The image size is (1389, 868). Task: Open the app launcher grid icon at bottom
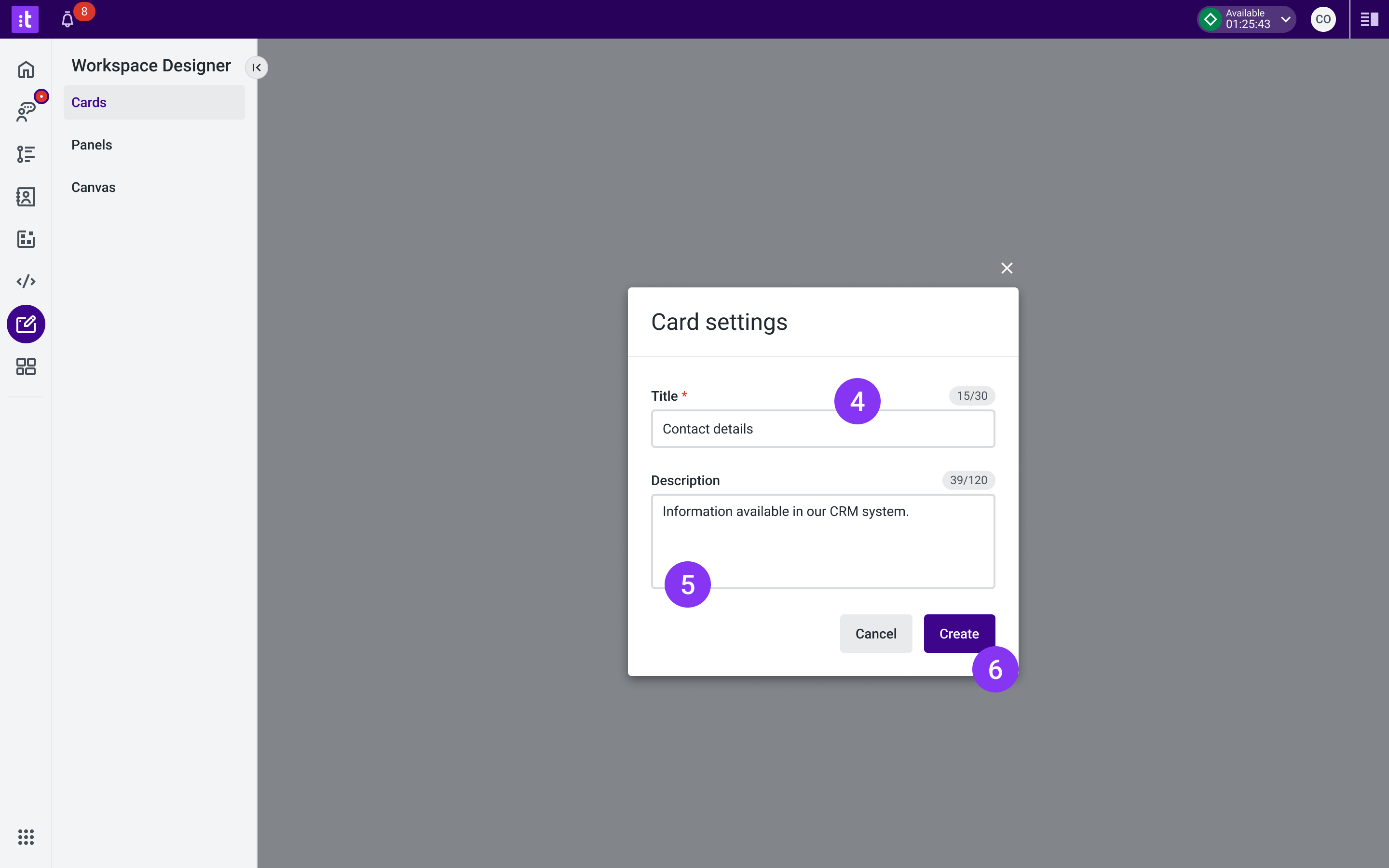26,837
